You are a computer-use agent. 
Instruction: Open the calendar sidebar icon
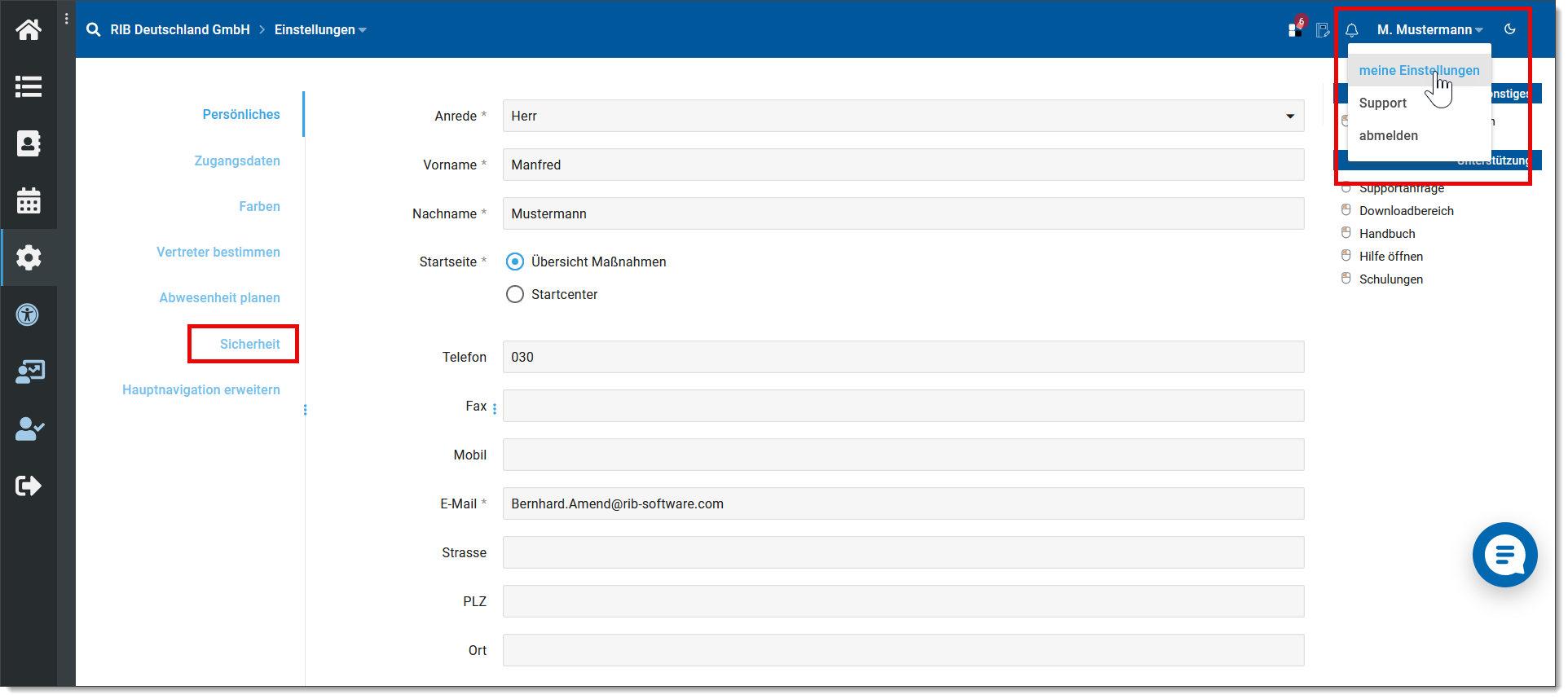pyautogui.click(x=29, y=200)
